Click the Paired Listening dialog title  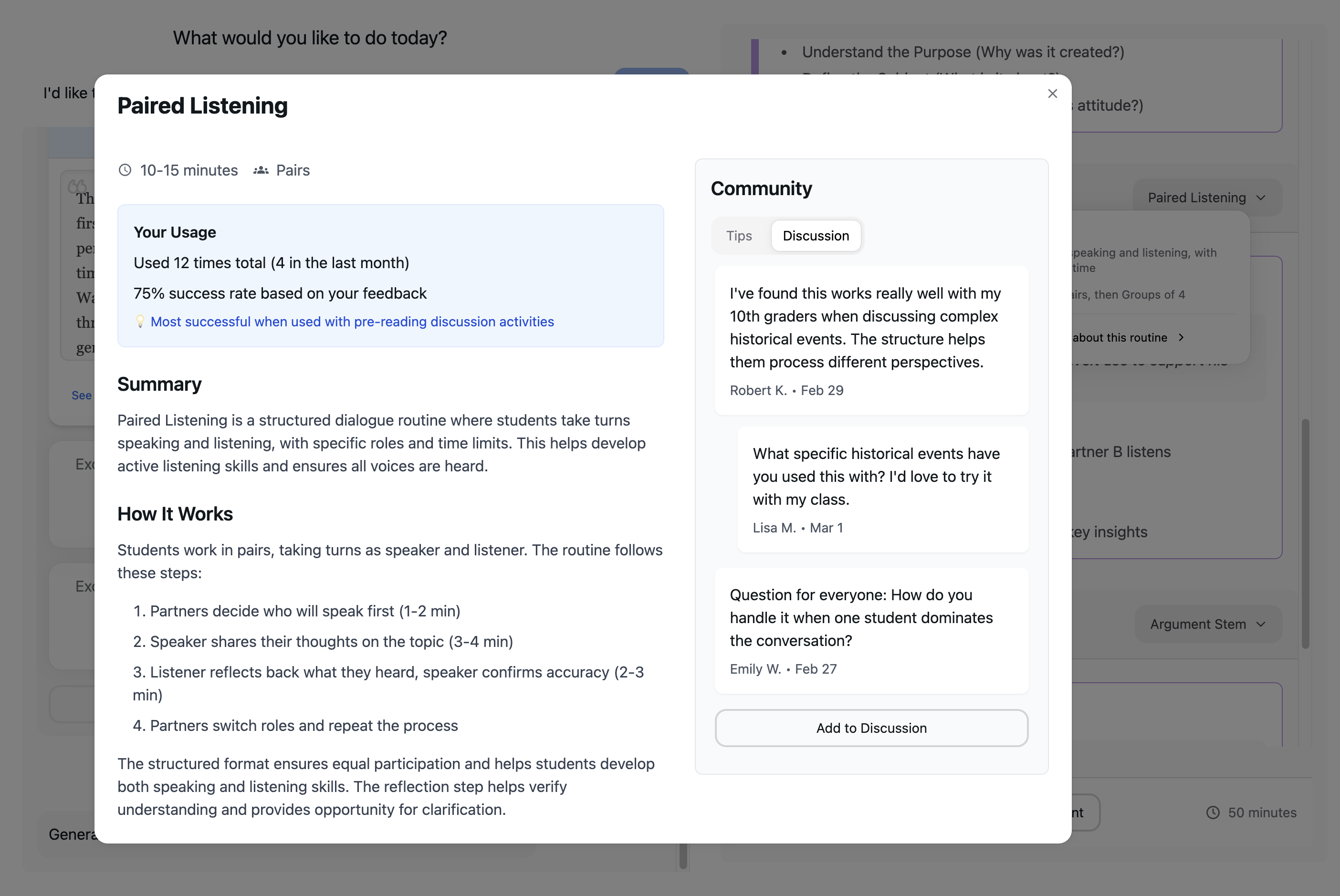point(202,106)
